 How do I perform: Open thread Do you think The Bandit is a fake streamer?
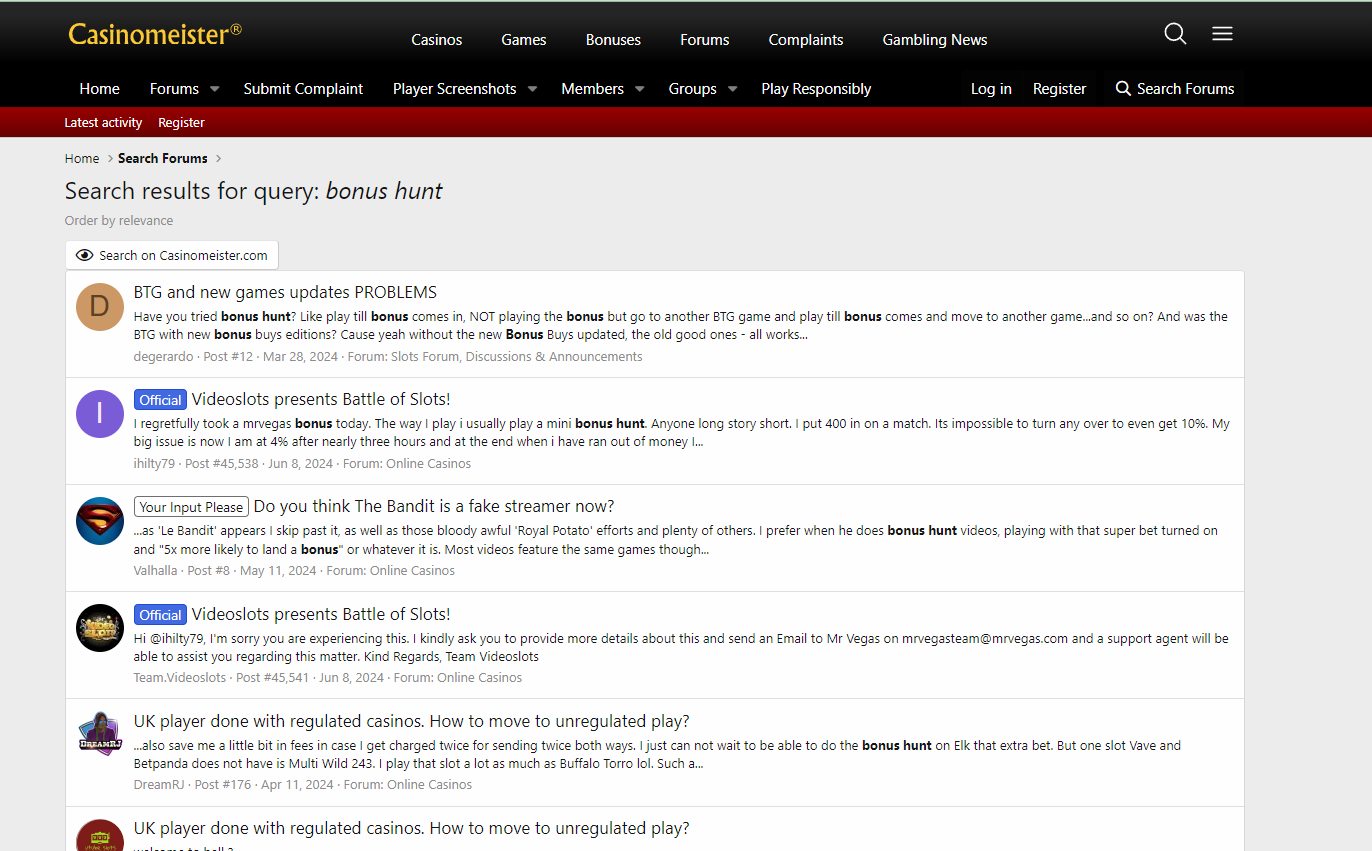click(434, 506)
